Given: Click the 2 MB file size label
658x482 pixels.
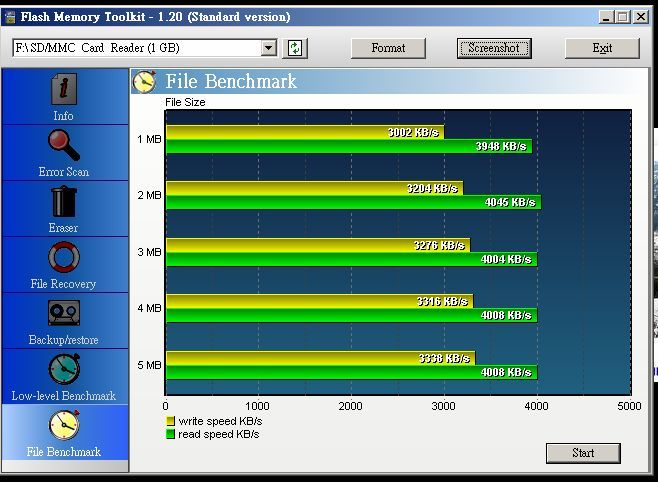Looking at the screenshot, I should click(149, 195).
